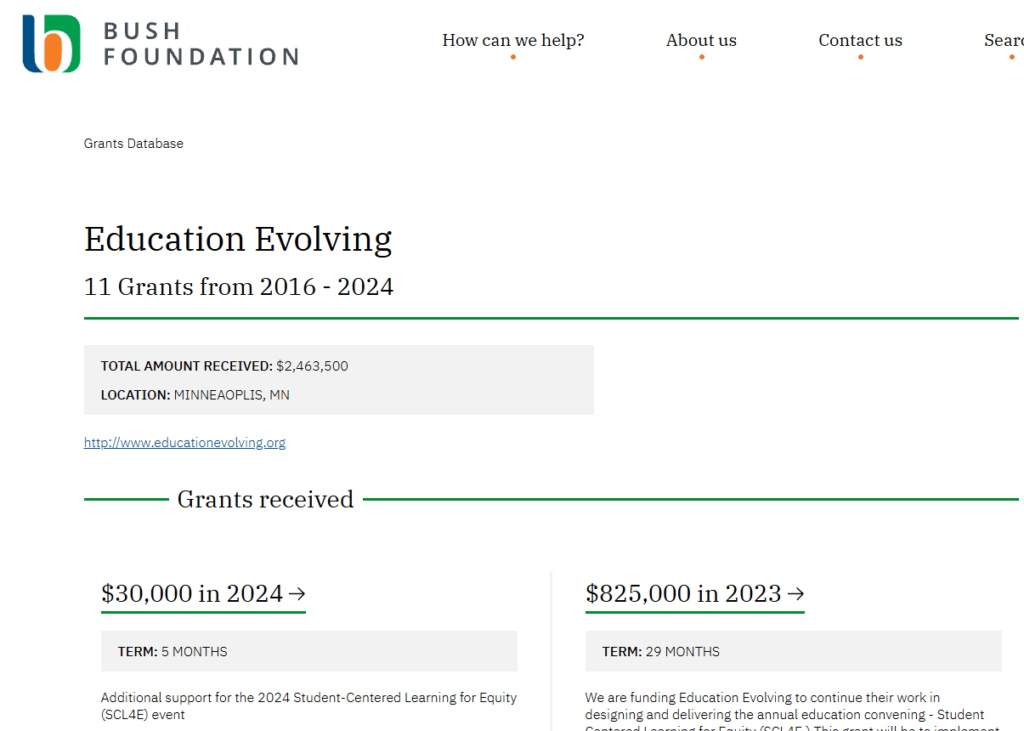Open the "$30,000 in 2024" grant link
Viewport: 1024px width, 731px height.
click(x=192, y=593)
